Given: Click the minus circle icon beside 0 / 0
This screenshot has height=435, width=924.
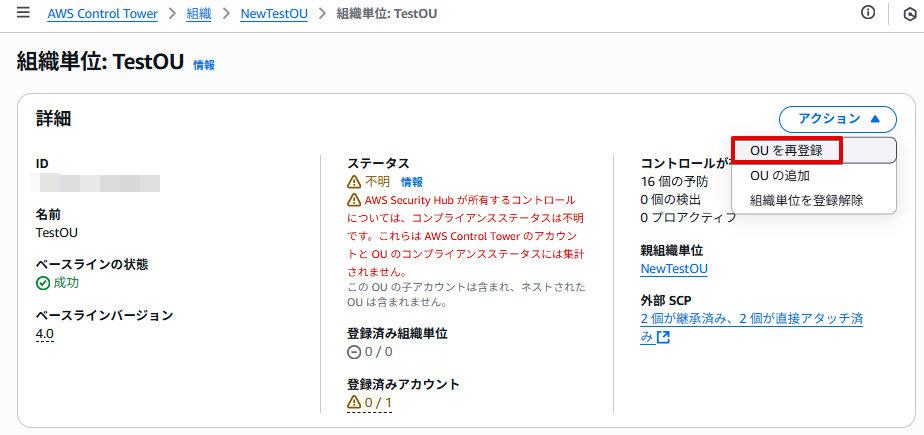Looking at the screenshot, I should [x=354, y=352].
